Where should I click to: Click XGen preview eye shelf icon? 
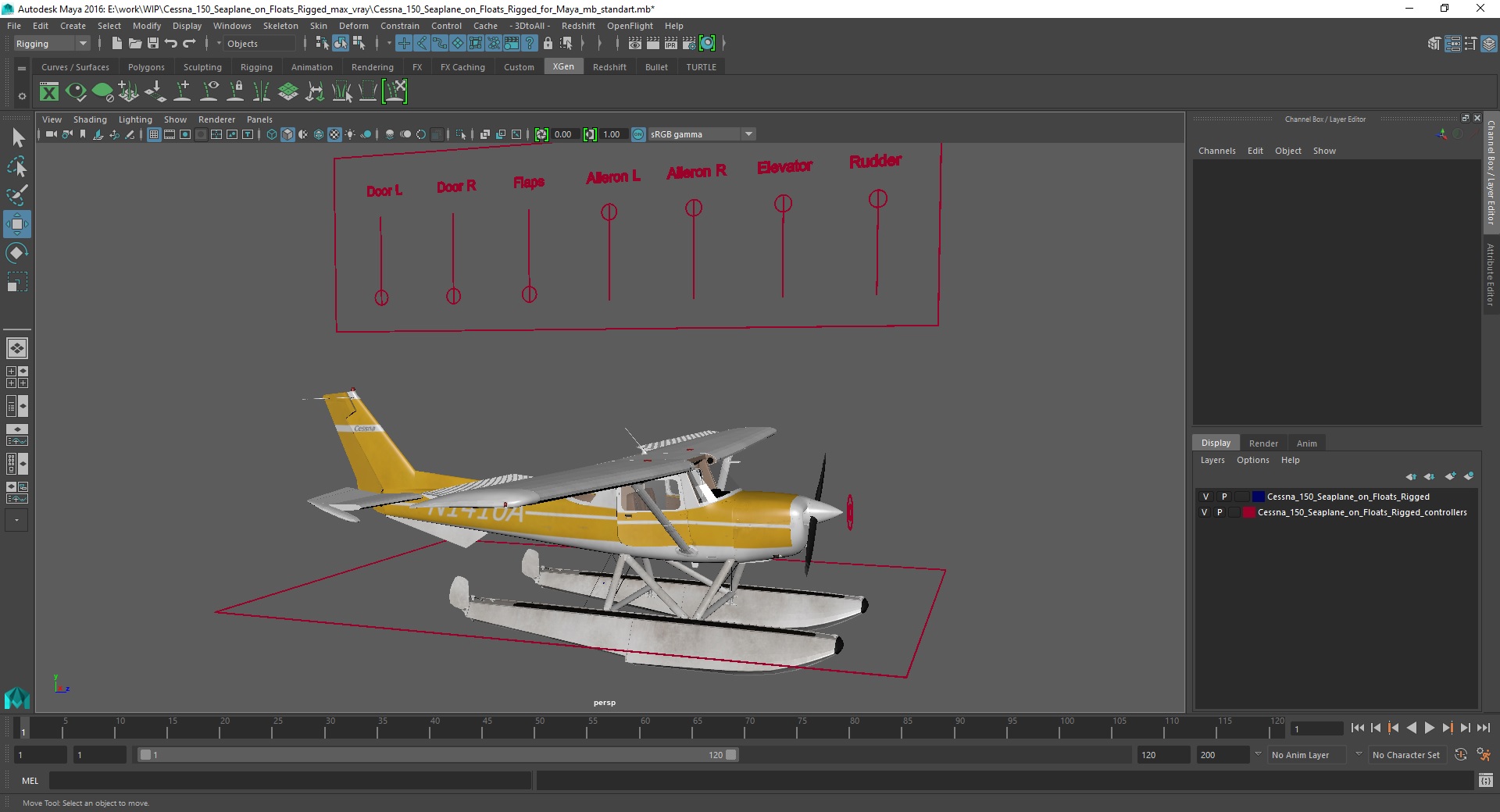(76, 92)
